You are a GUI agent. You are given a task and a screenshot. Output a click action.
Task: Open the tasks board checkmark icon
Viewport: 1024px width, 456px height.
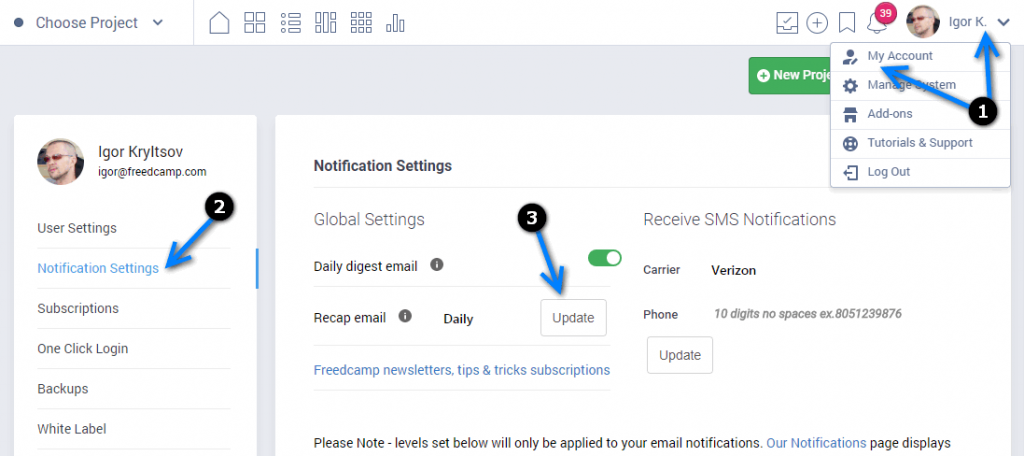pos(787,23)
